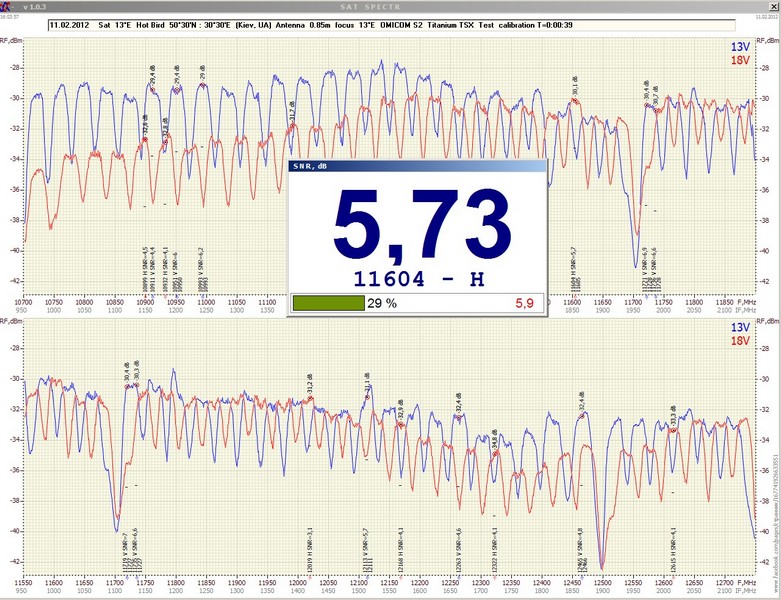Click the red 5,9 peak value
Image resolution: width=781 pixels, height=600 pixels.
[524, 303]
